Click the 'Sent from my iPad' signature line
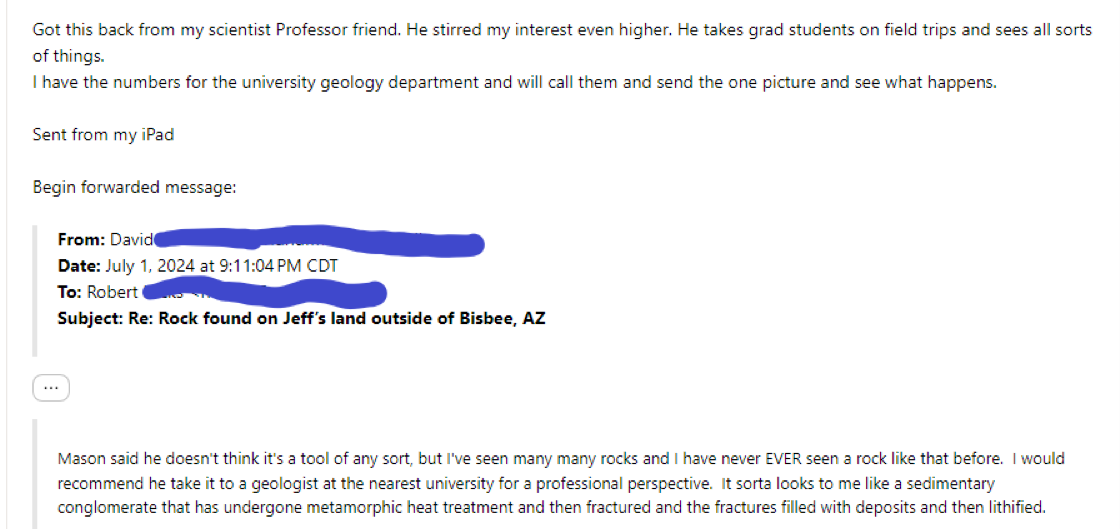1120x529 pixels. pos(104,134)
